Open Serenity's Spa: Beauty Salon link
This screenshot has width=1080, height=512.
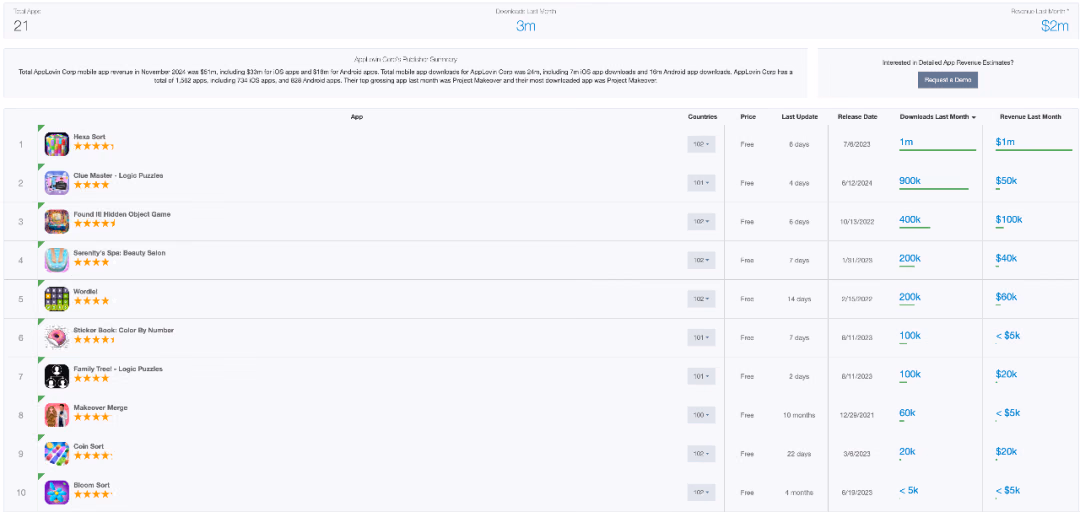(119, 253)
